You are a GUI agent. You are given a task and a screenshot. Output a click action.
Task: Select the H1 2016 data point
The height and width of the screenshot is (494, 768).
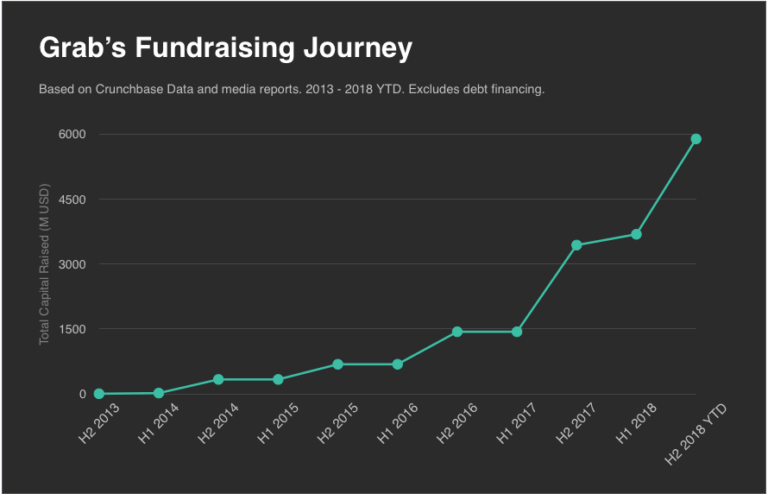(x=398, y=364)
